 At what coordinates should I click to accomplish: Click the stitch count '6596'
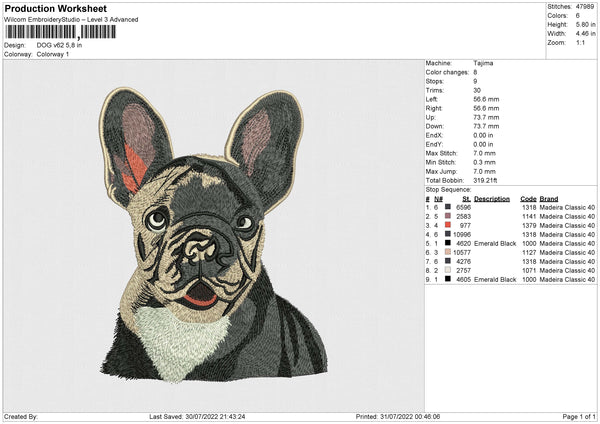tap(463, 207)
